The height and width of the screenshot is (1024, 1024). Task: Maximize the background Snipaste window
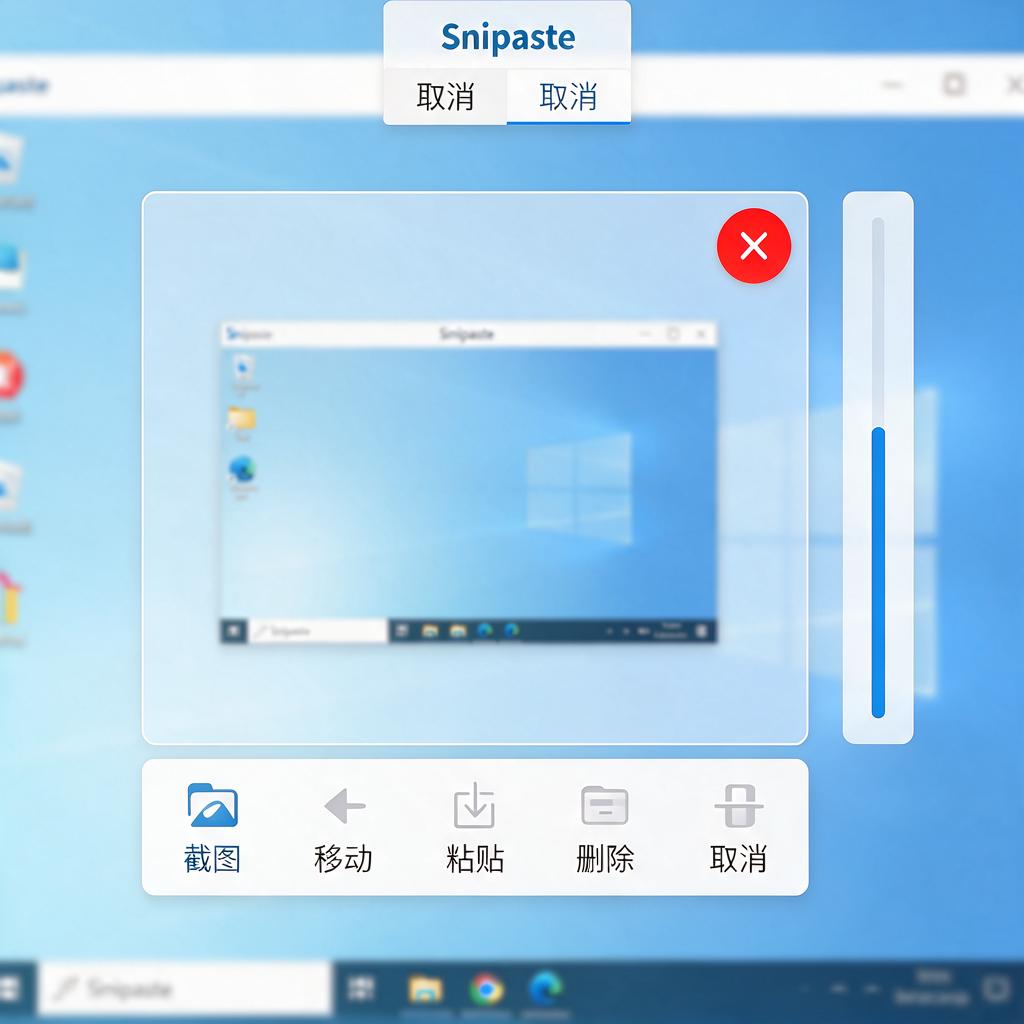coord(954,84)
